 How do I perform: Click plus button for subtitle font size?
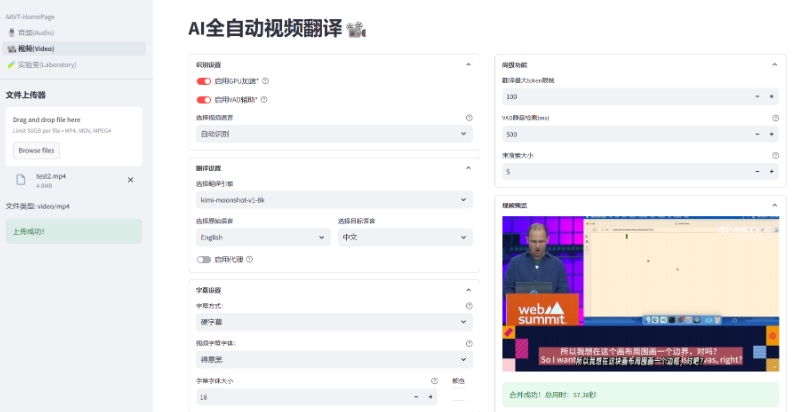(431, 397)
